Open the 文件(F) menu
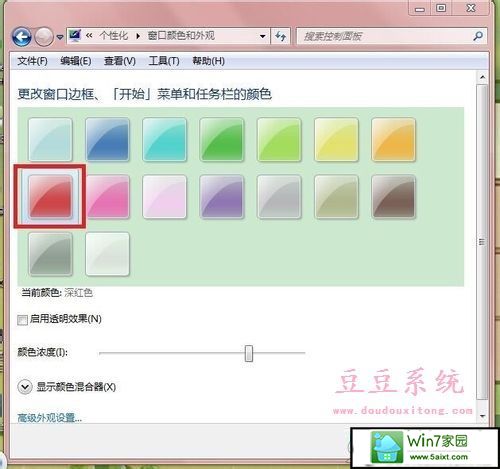This screenshot has width=500, height=469. [32, 61]
